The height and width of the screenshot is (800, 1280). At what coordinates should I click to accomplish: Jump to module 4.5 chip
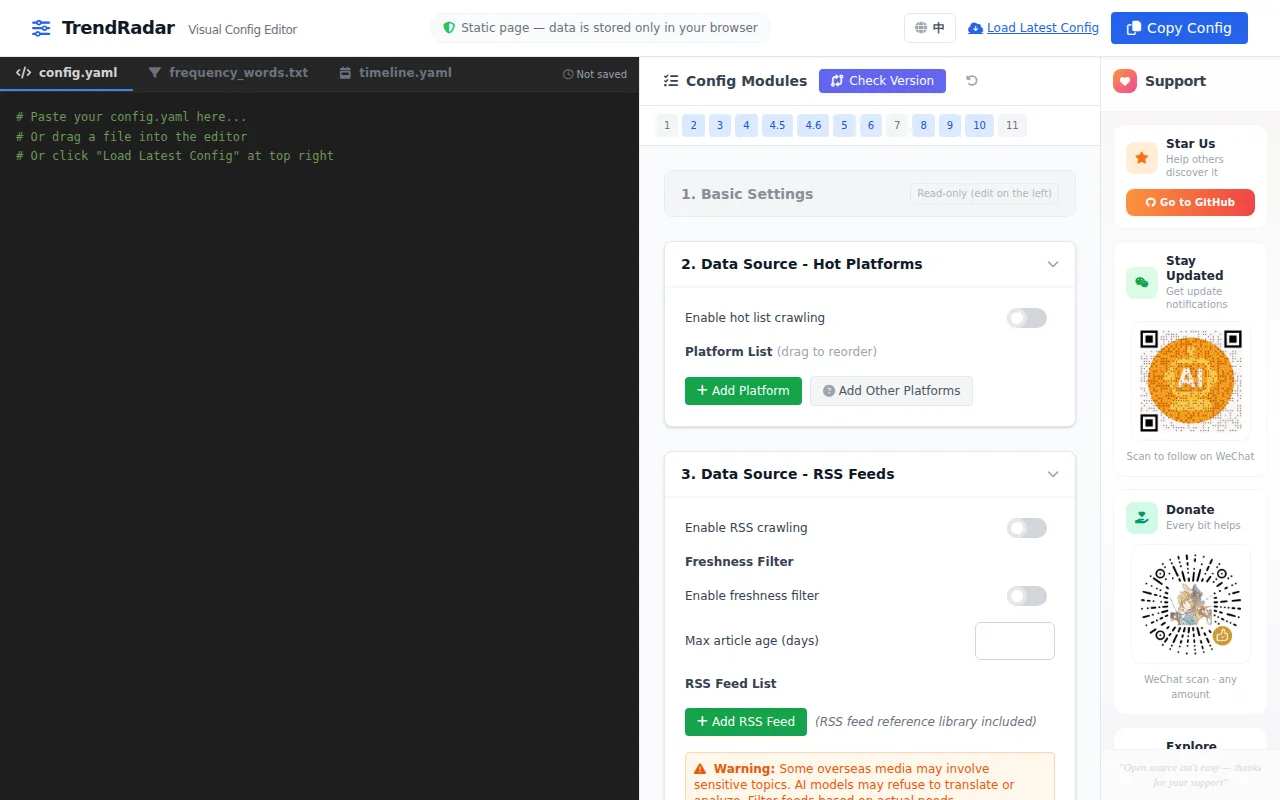(x=777, y=125)
